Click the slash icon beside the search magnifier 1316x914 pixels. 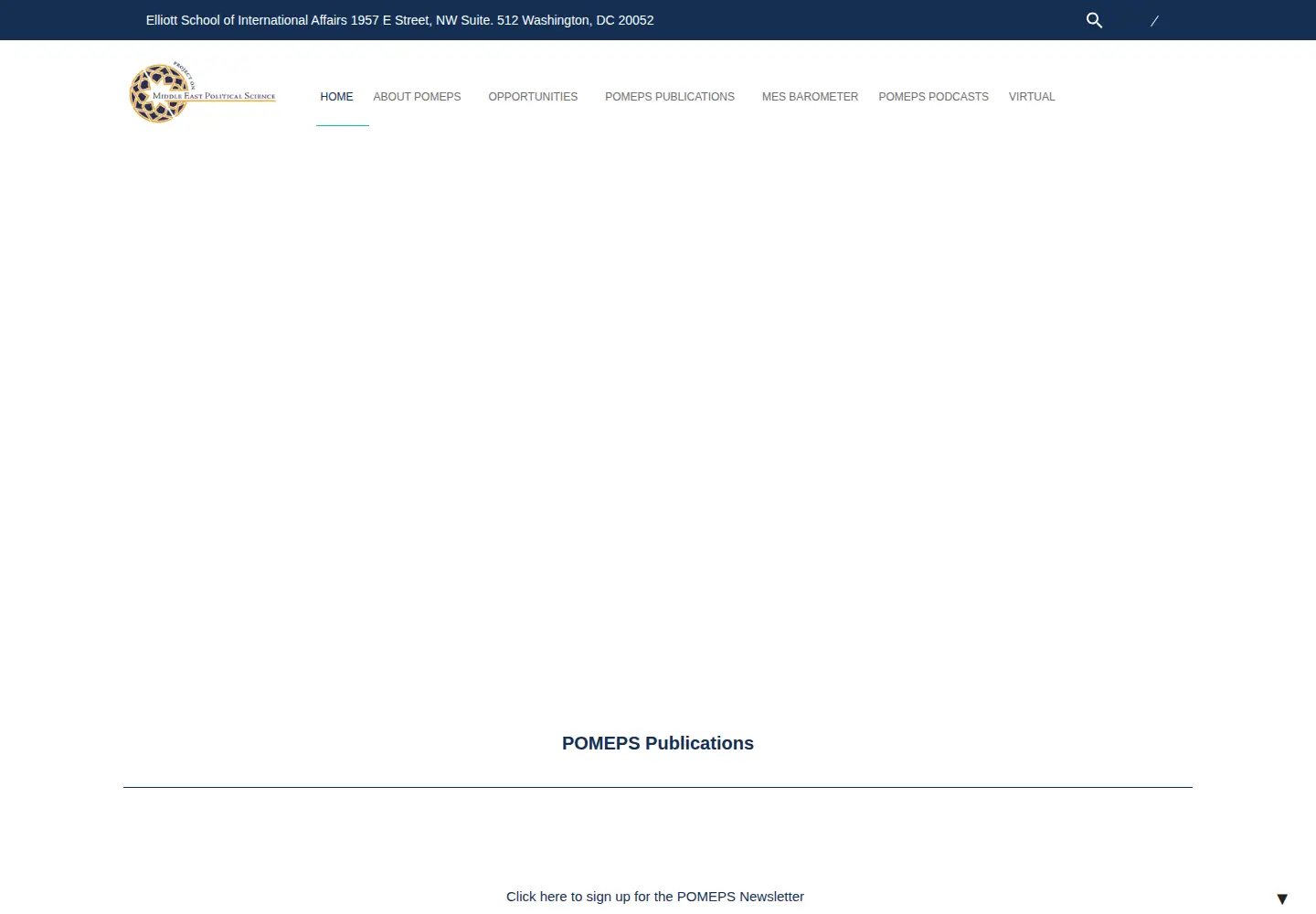tap(1154, 20)
